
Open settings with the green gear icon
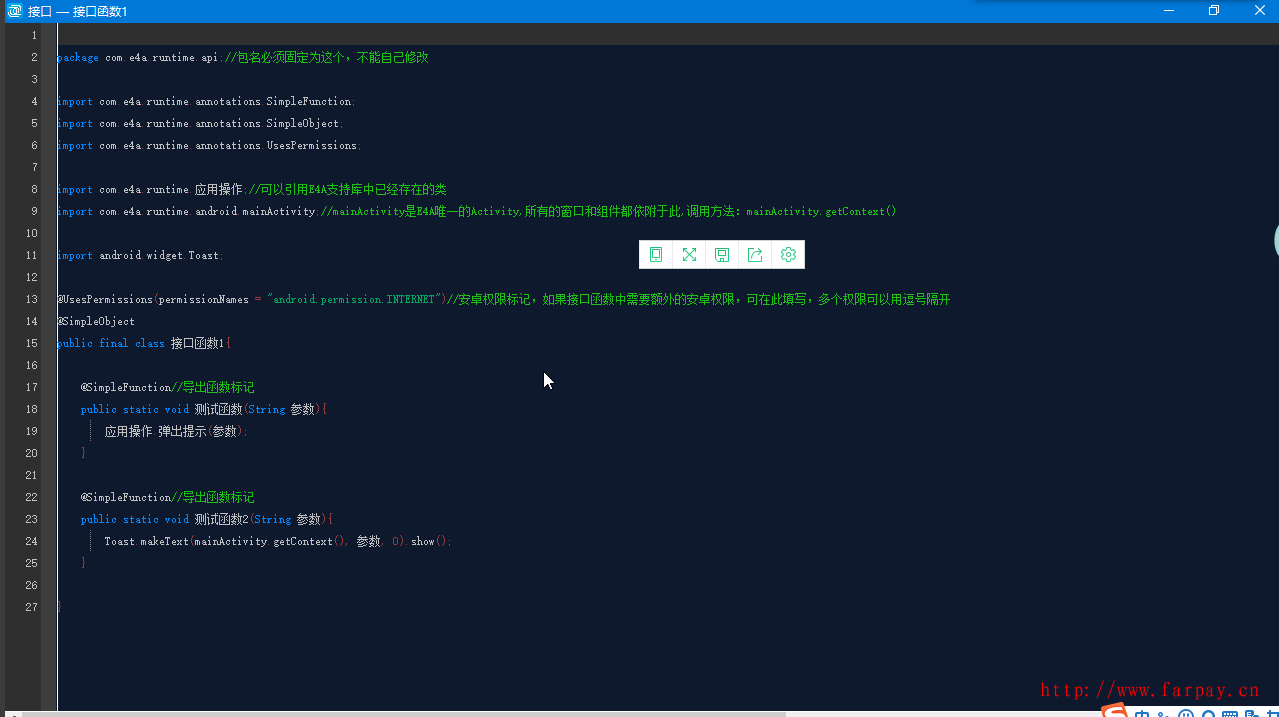788,255
